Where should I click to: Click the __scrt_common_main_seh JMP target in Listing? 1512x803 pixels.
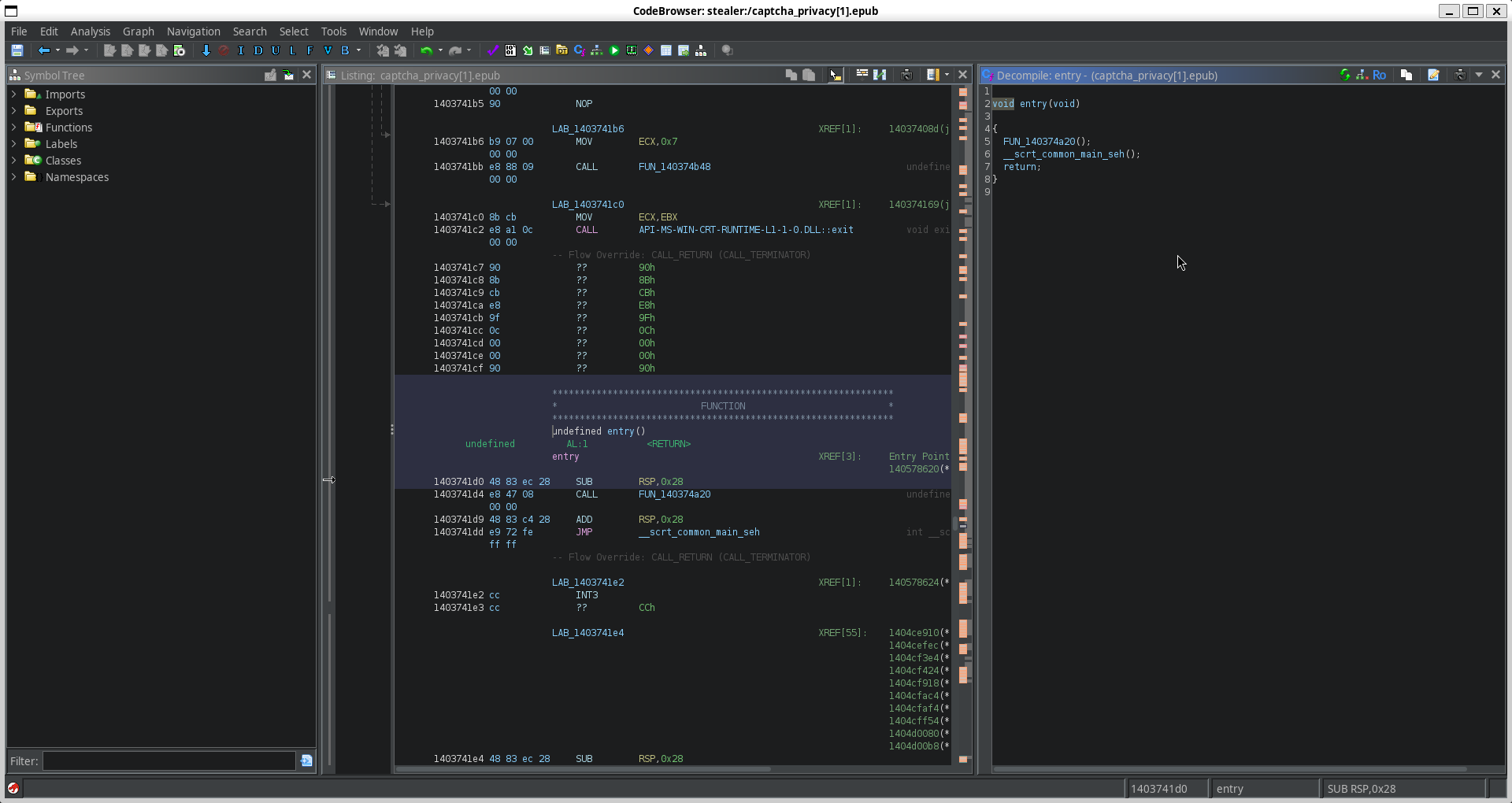tap(699, 532)
